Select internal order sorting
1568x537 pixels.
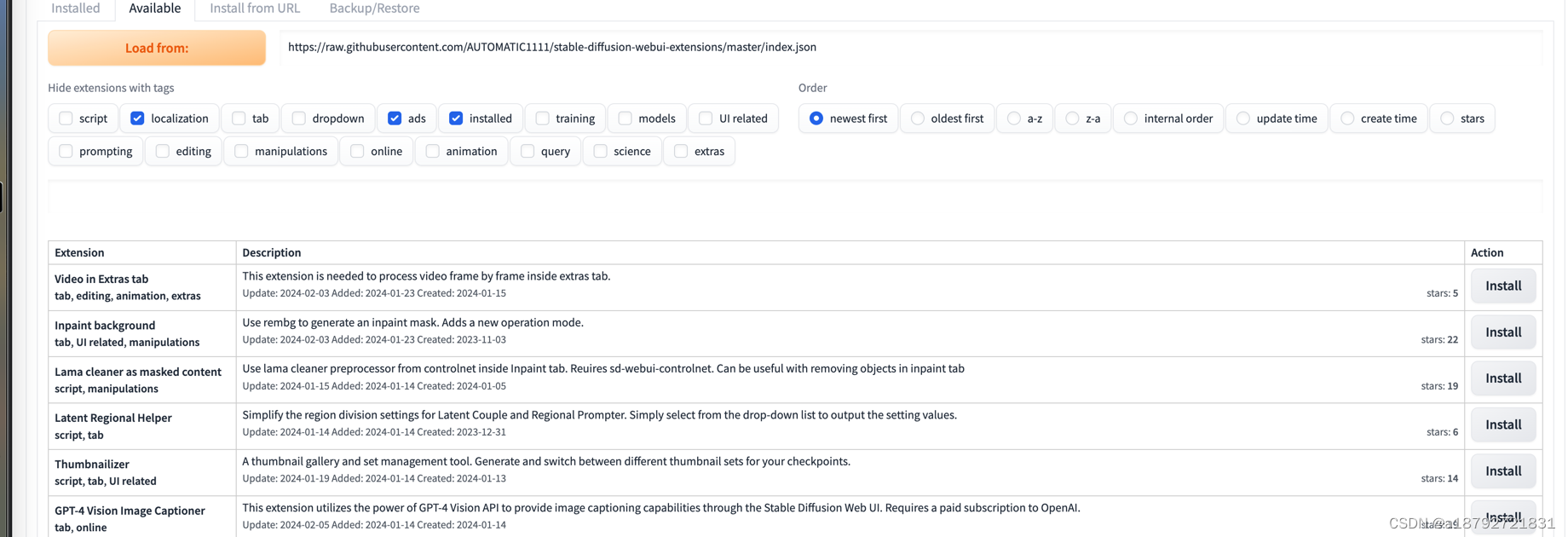(1131, 118)
